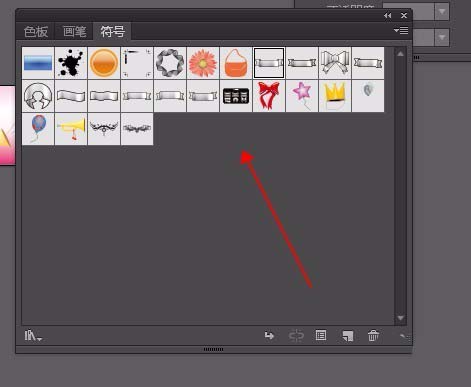The width and height of the screenshot is (471, 387).
Task: Open the lower dropdown arrow behind the panel
Action: 442,37
